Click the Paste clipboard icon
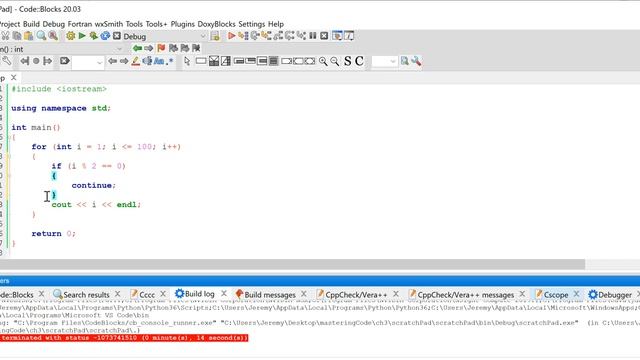The width and height of the screenshot is (640, 360). click(29, 36)
